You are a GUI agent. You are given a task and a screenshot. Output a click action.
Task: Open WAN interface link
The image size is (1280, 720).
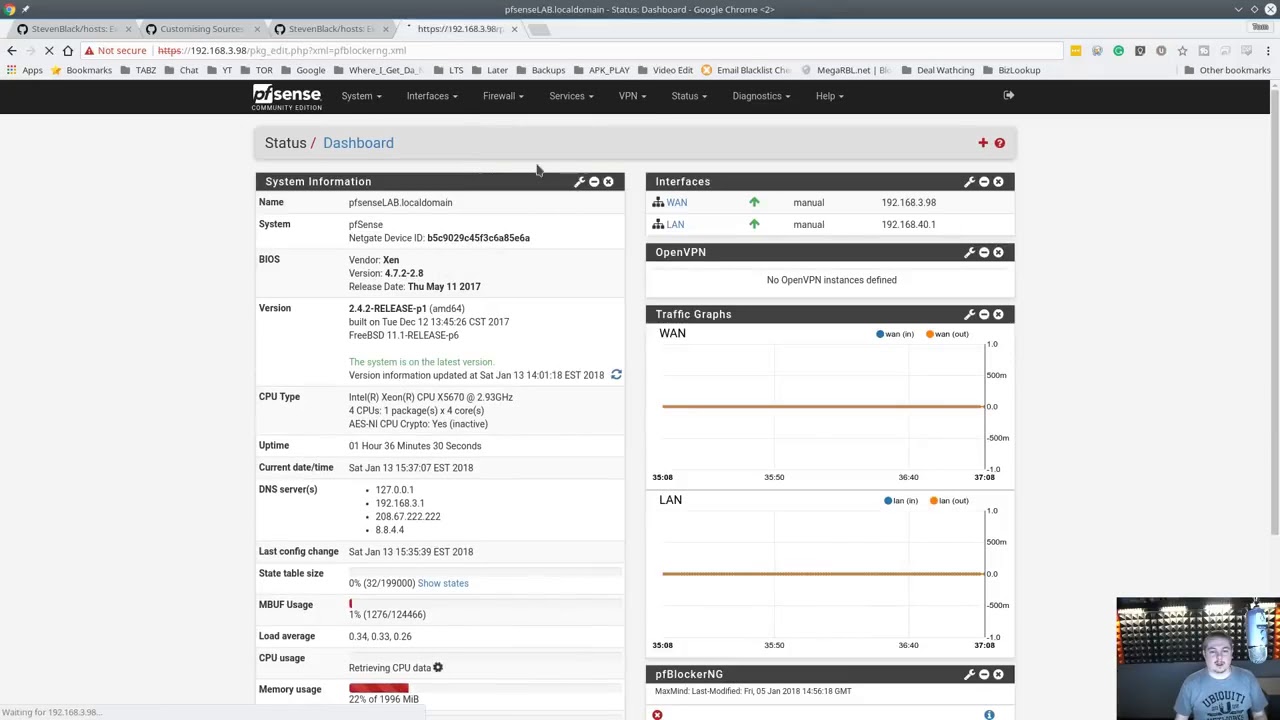677,203
